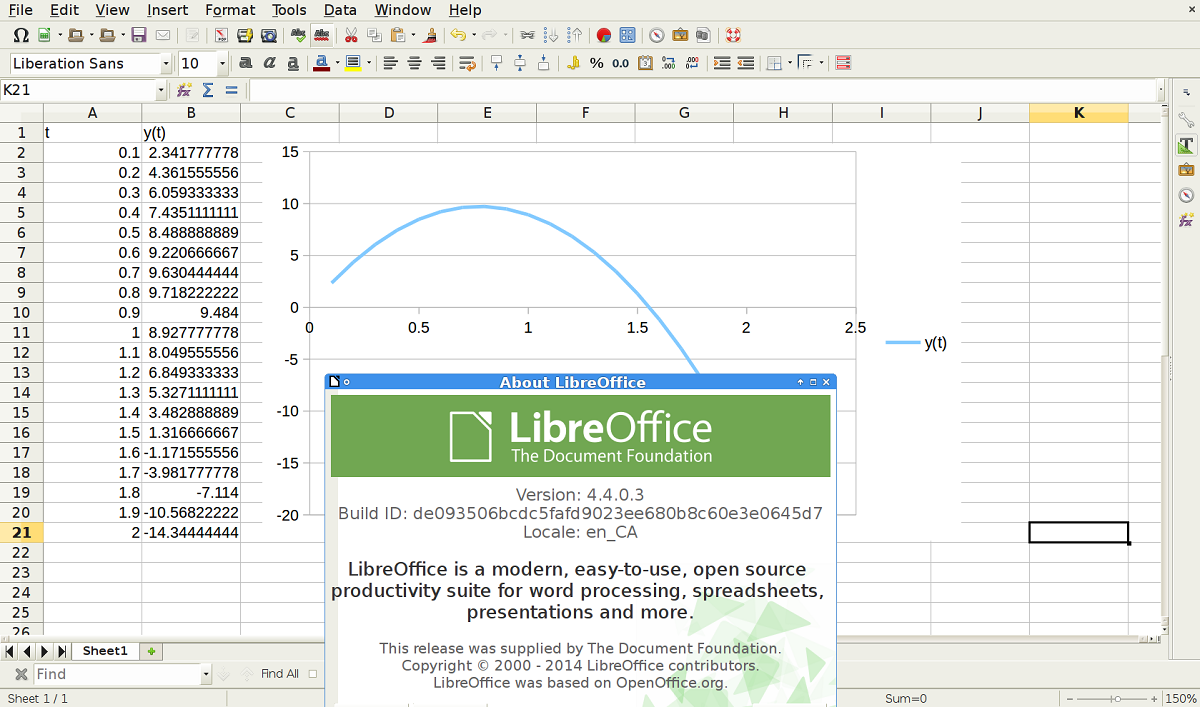Increase cell indent
Screen dimensions: 1200x707
pyautogui.click(x=722, y=63)
